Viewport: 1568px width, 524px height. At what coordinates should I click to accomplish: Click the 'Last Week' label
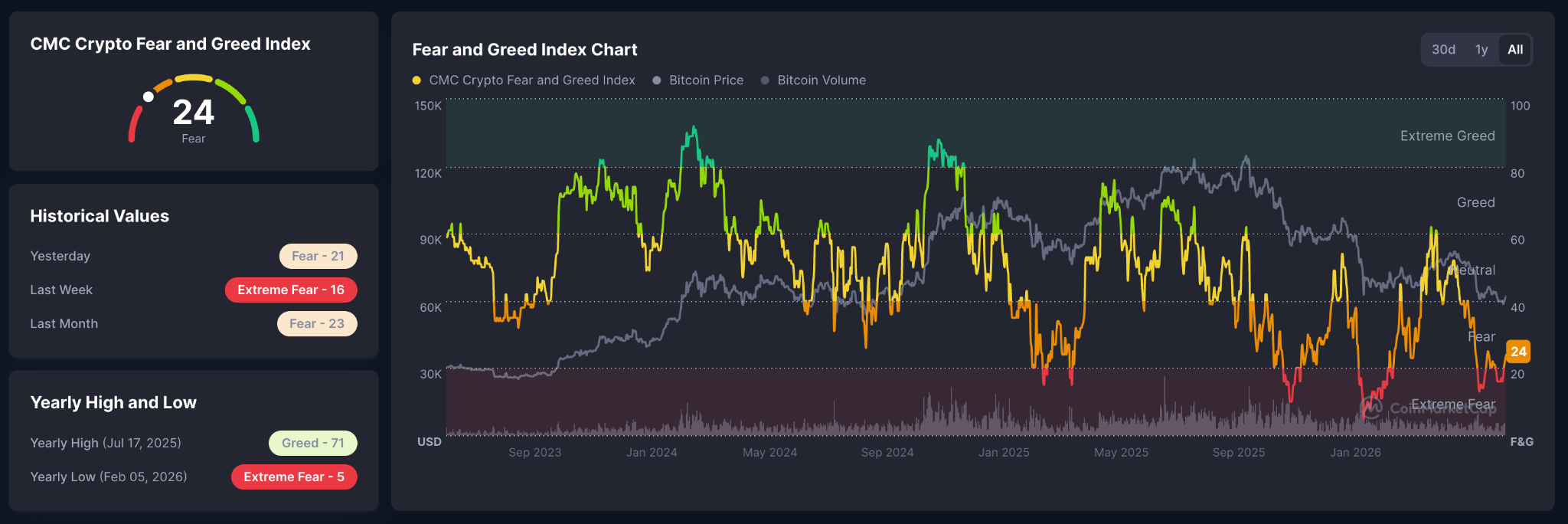(x=61, y=290)
